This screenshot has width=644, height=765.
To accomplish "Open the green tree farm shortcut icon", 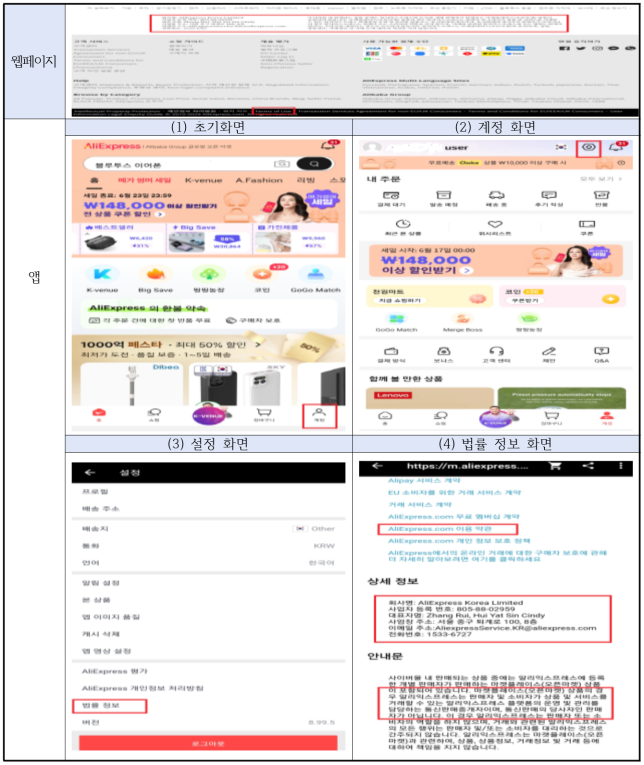I will coord(209,274).
